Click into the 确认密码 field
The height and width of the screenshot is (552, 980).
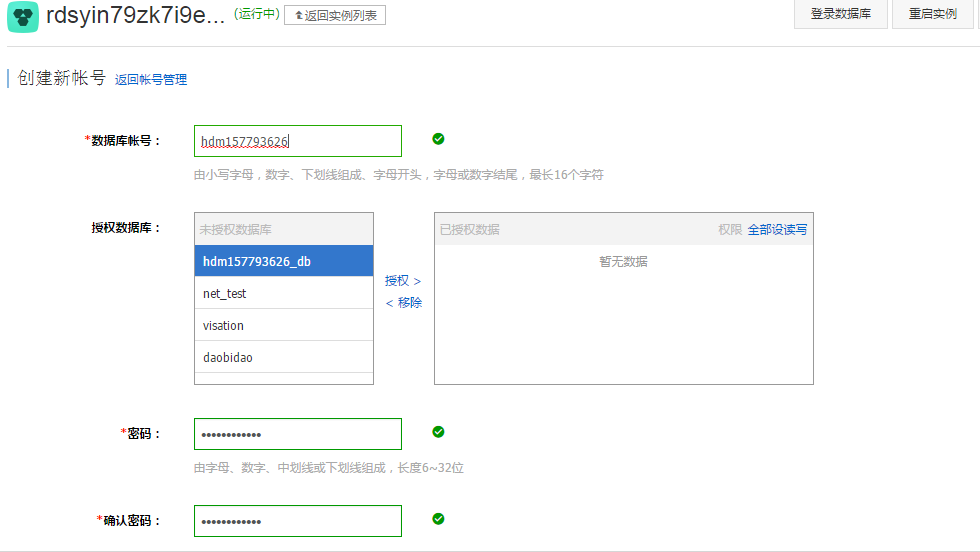tap(298, 521)
